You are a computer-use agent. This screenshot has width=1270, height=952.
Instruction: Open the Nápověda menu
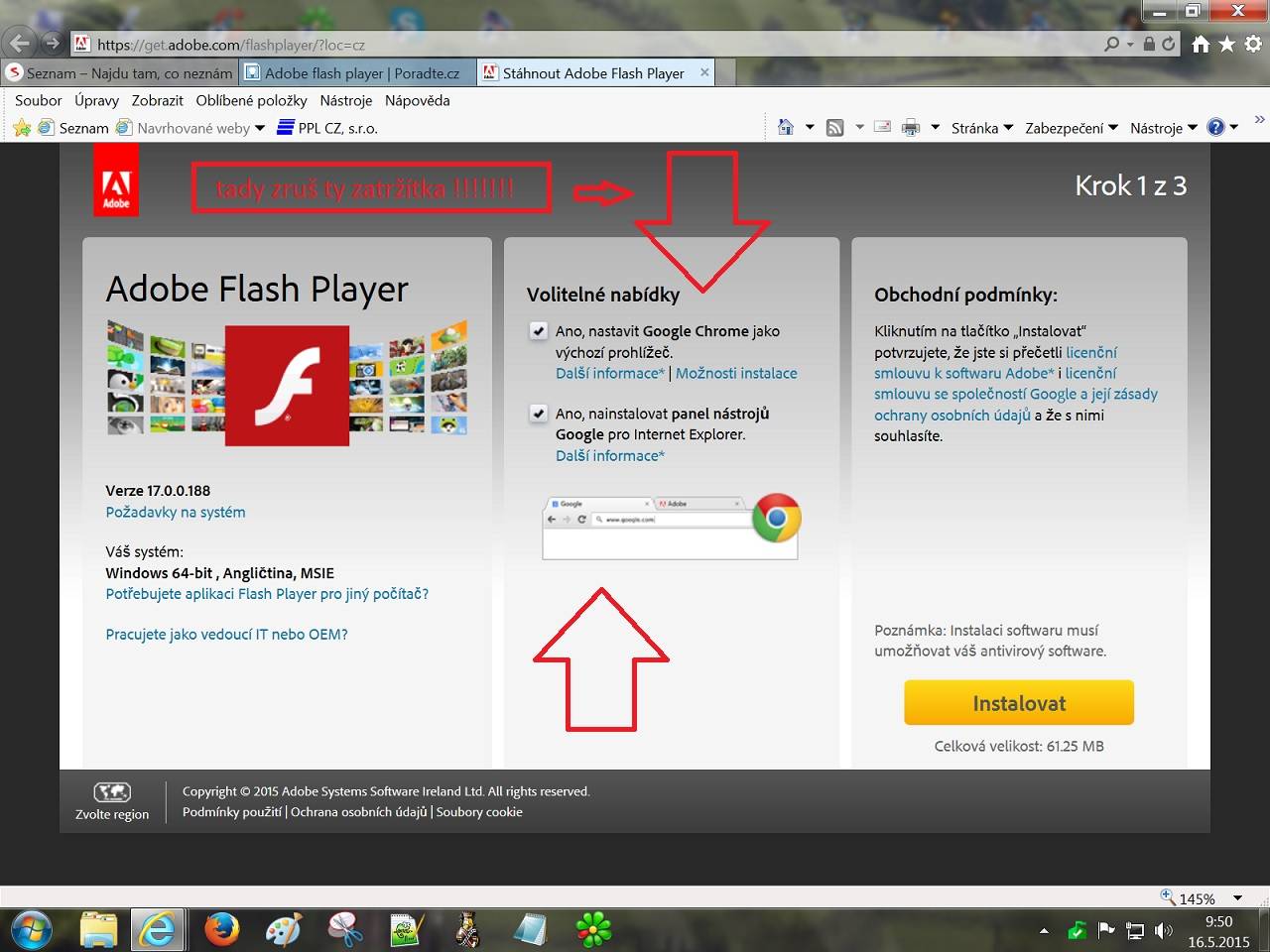coord(418,100)
